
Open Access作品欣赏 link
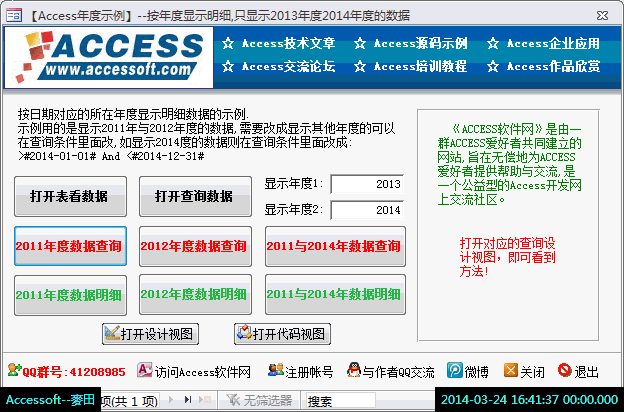pos(553,66)
